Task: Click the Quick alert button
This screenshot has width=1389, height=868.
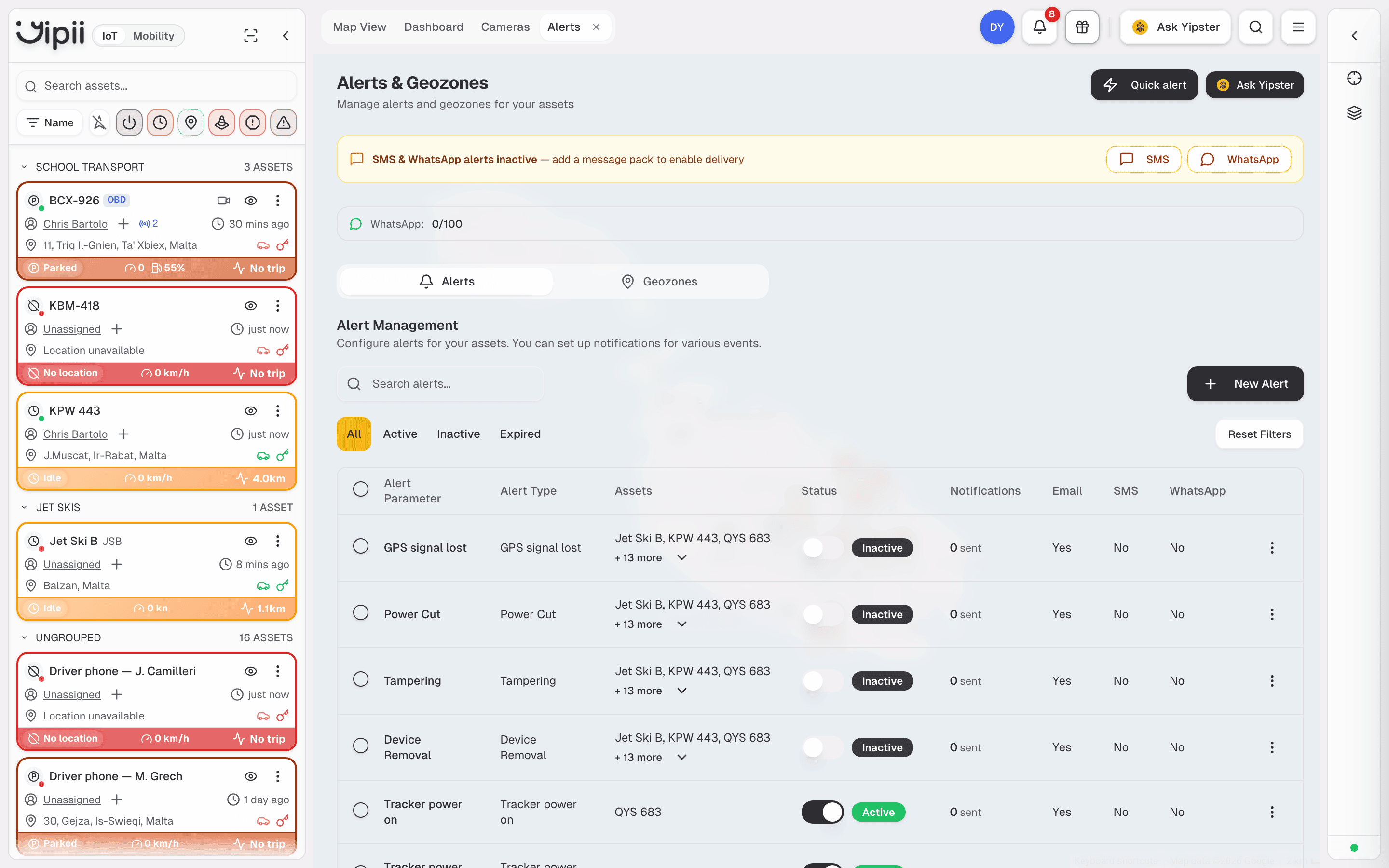Action: (x=1144, y=85)
